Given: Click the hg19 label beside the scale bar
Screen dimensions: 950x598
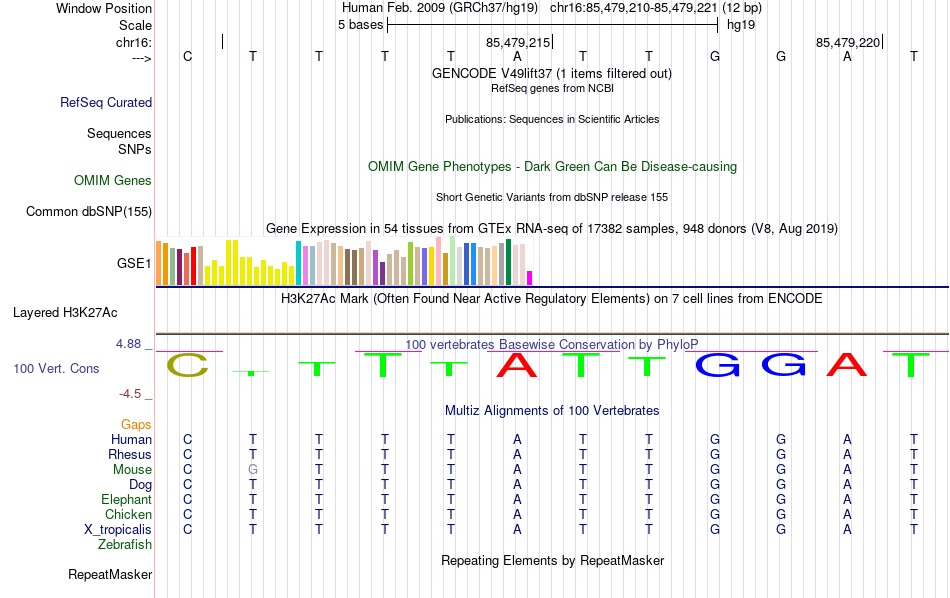Looking at the screenshot, I should pos(741,25).
